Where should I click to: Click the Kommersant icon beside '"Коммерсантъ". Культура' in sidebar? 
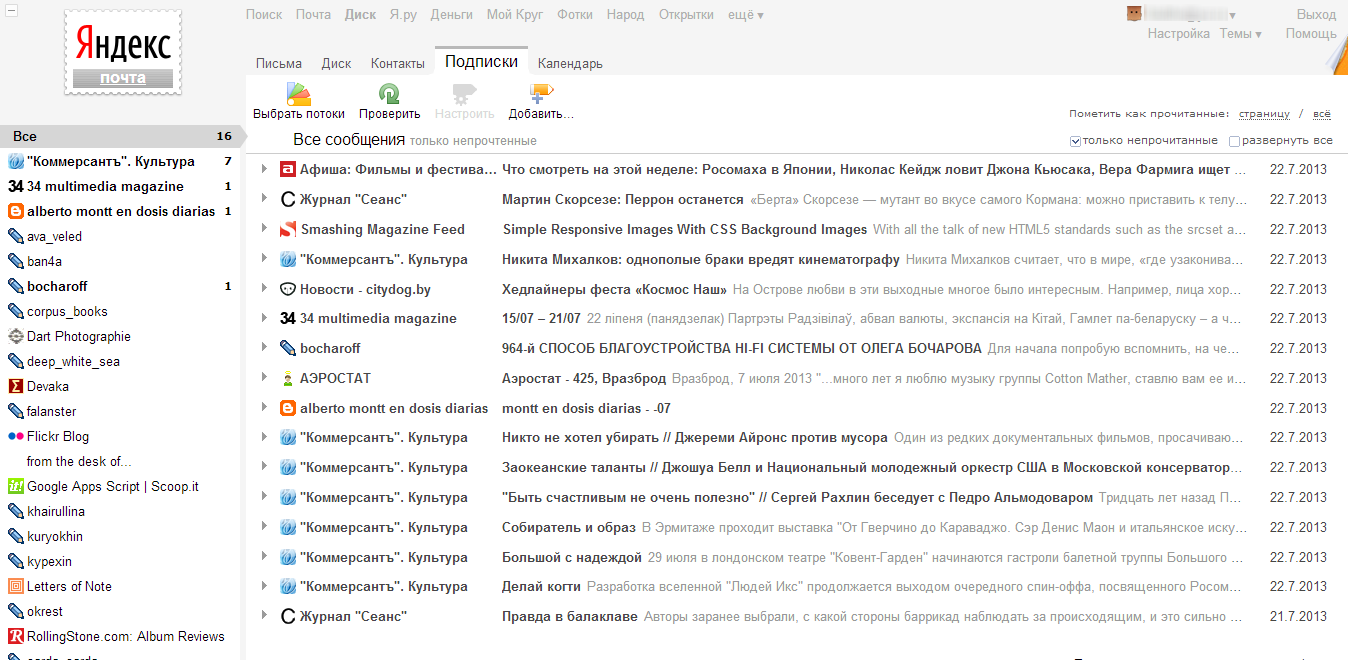[16, 161]
